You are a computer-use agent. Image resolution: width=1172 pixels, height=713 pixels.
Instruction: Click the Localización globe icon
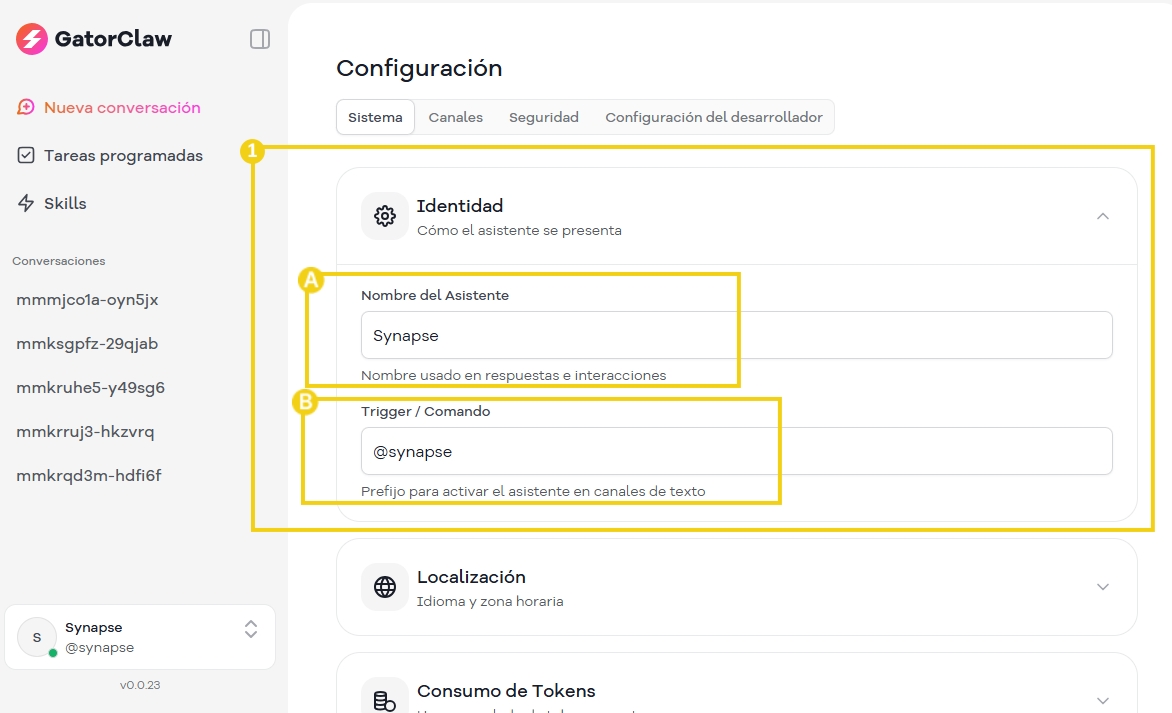click(x=384, y=587)
